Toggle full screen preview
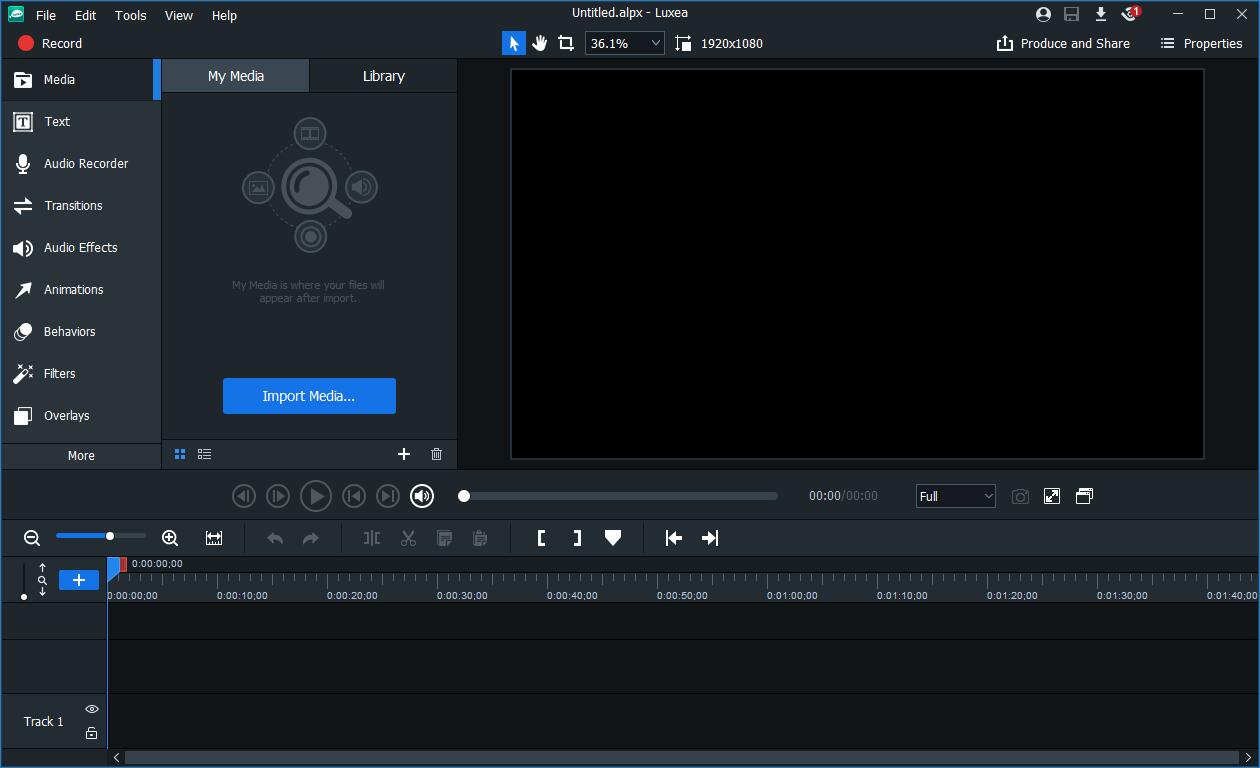 [x=1052, y=496]
